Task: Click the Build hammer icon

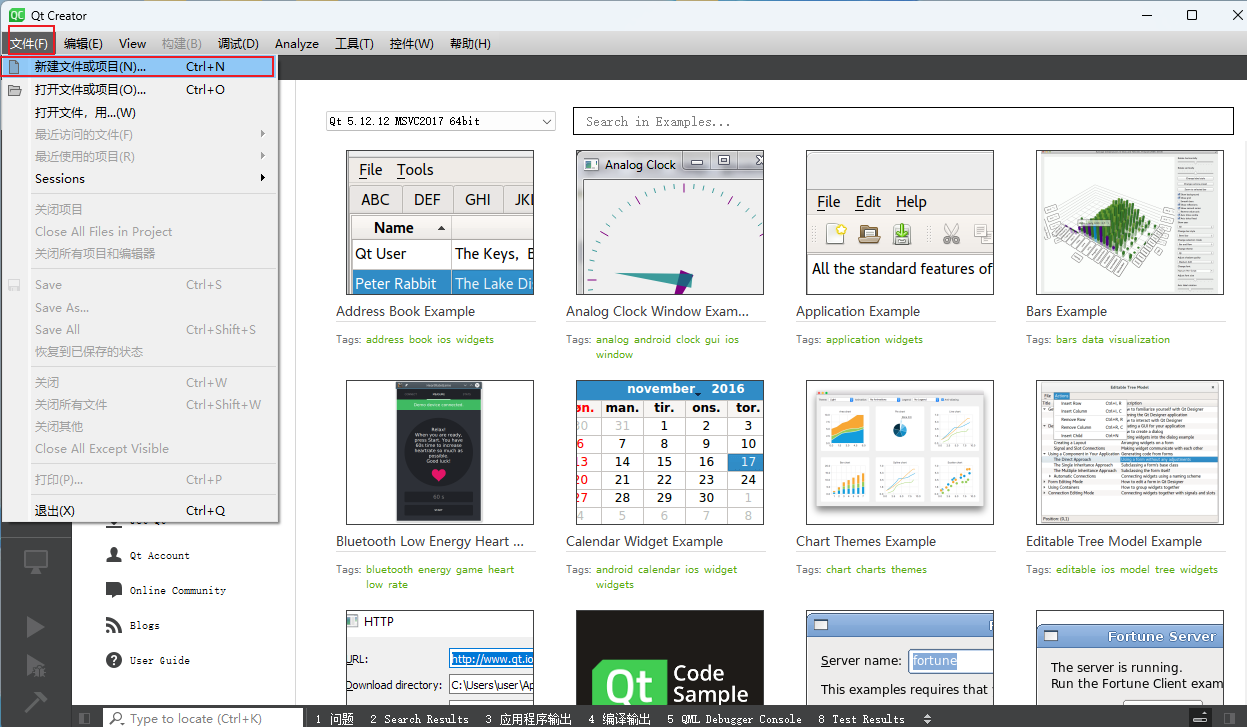Action: 35,701
